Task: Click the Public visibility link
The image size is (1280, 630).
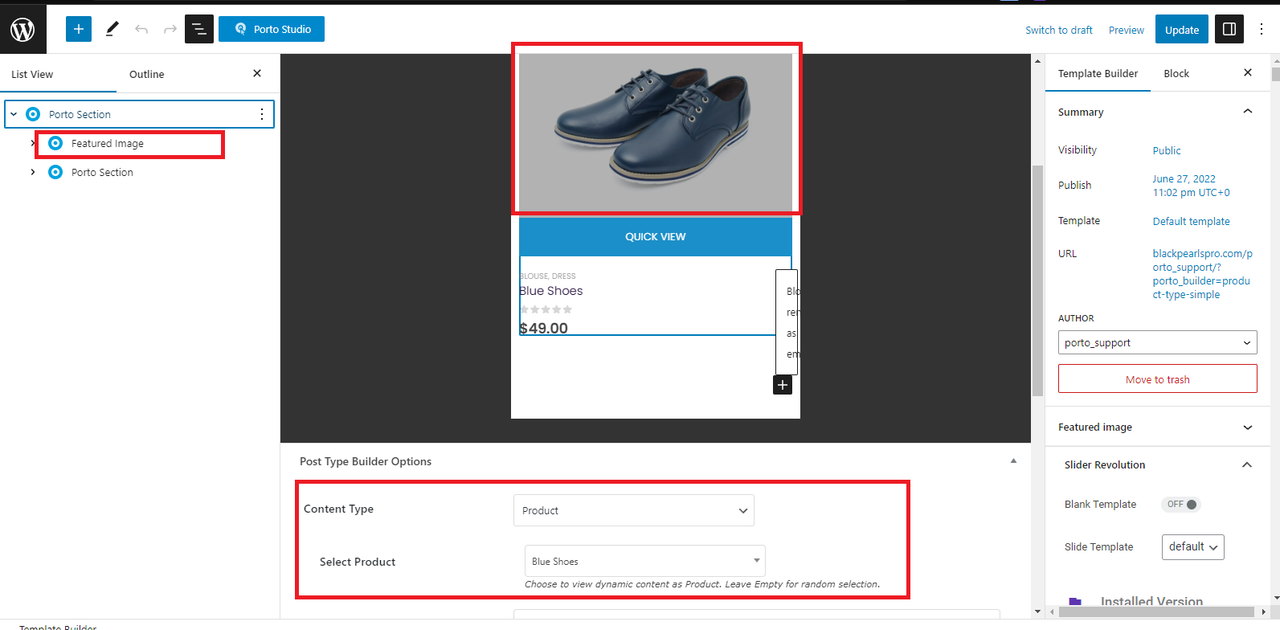Action: coord(1166,151)
